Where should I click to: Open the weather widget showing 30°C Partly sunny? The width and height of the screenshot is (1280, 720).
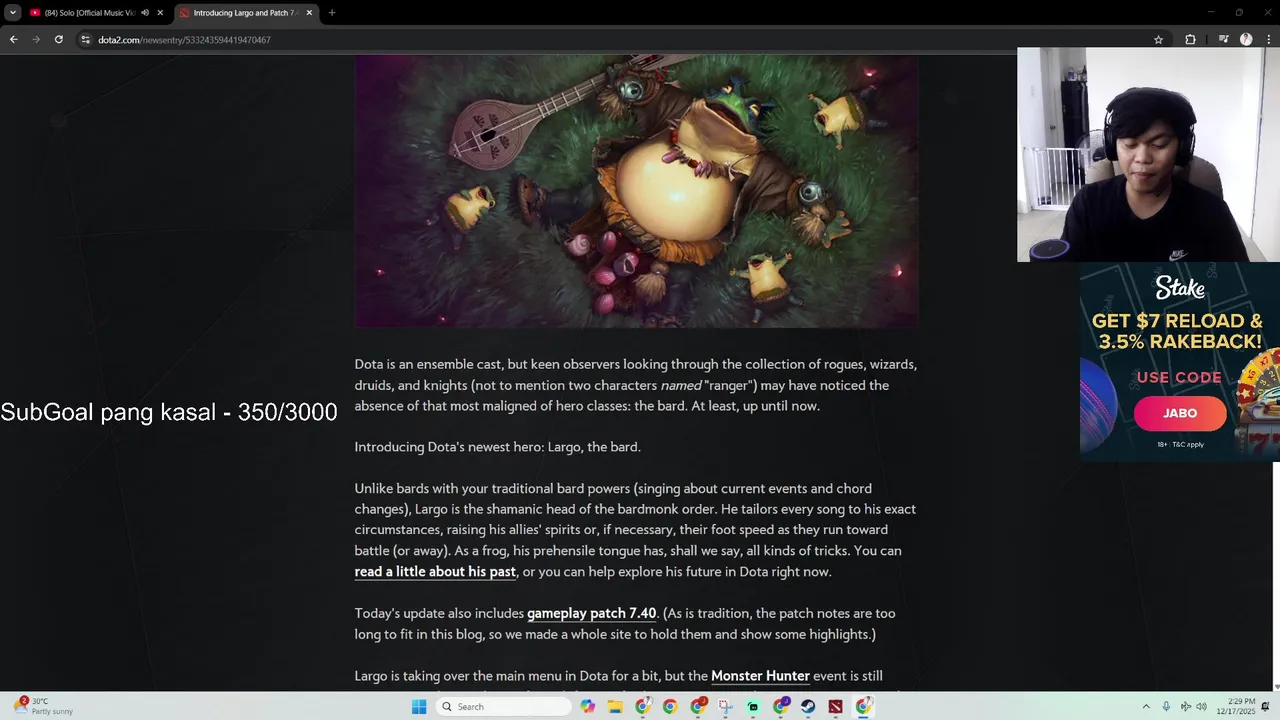(42, 706)
